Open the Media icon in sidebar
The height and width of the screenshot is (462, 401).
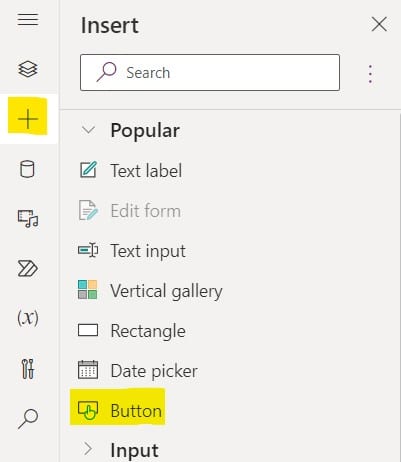click(x=28, y=219)
